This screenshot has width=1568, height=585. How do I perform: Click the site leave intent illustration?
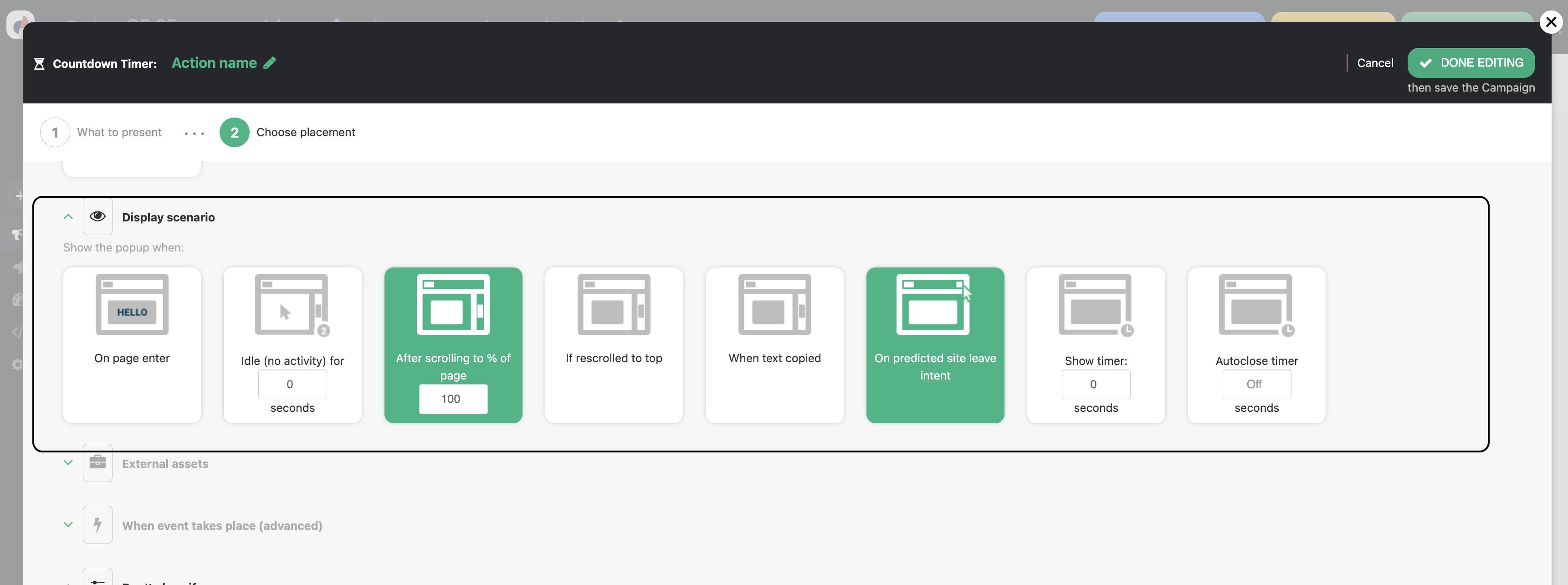tap(934, 304)
